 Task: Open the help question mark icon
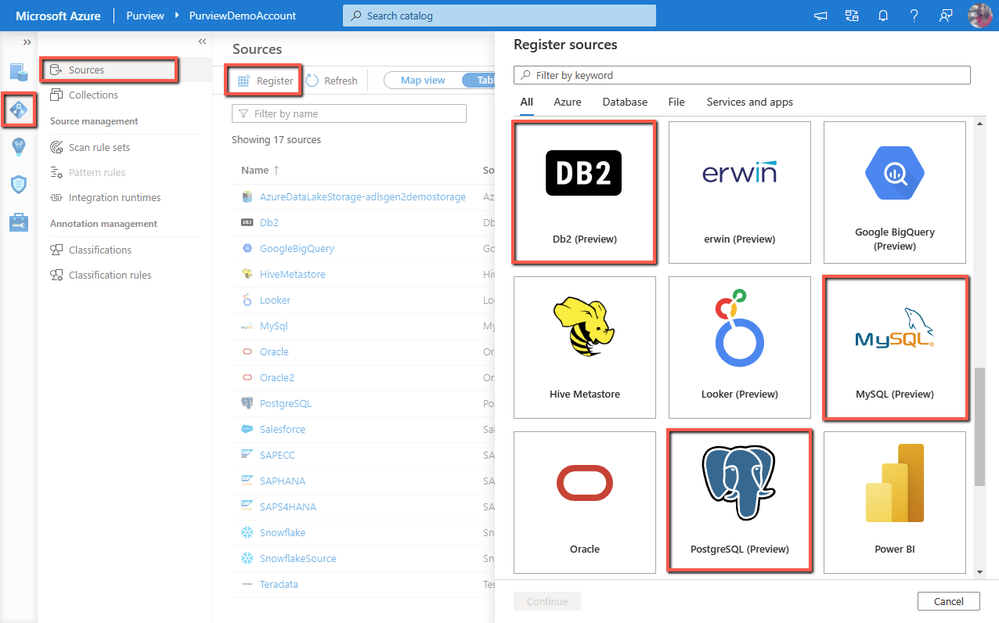pos(914,15)
